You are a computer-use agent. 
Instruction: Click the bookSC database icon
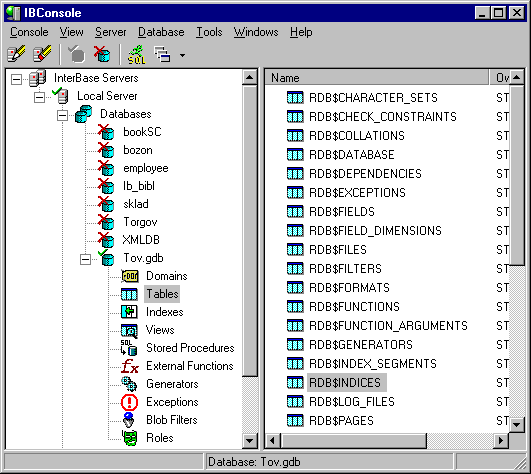pos(106,132)
